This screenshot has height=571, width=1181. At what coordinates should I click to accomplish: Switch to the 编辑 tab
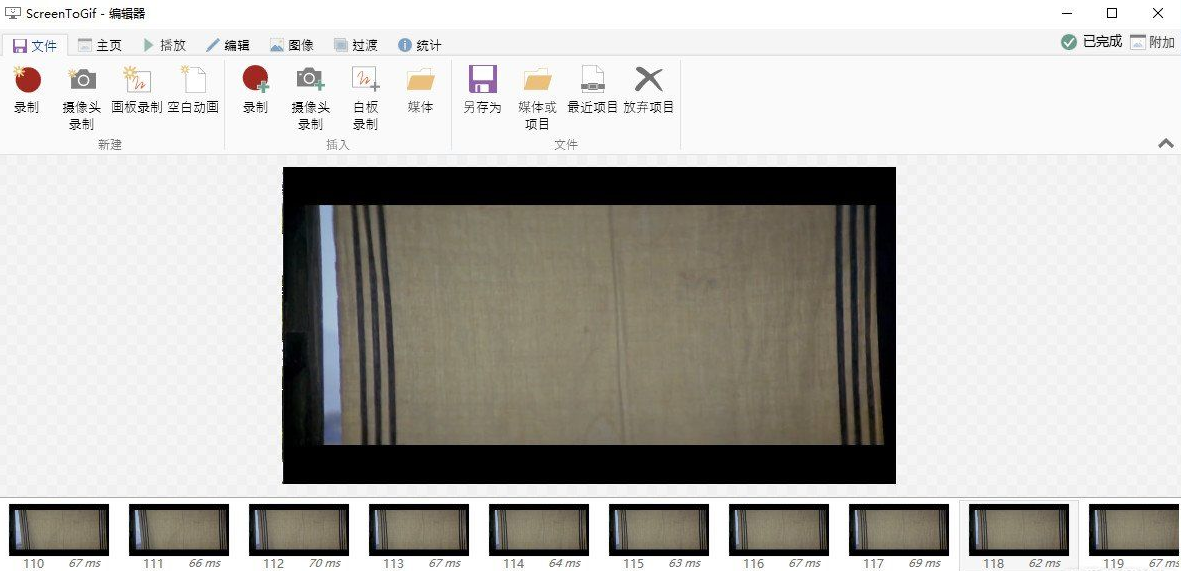[227, 45]
